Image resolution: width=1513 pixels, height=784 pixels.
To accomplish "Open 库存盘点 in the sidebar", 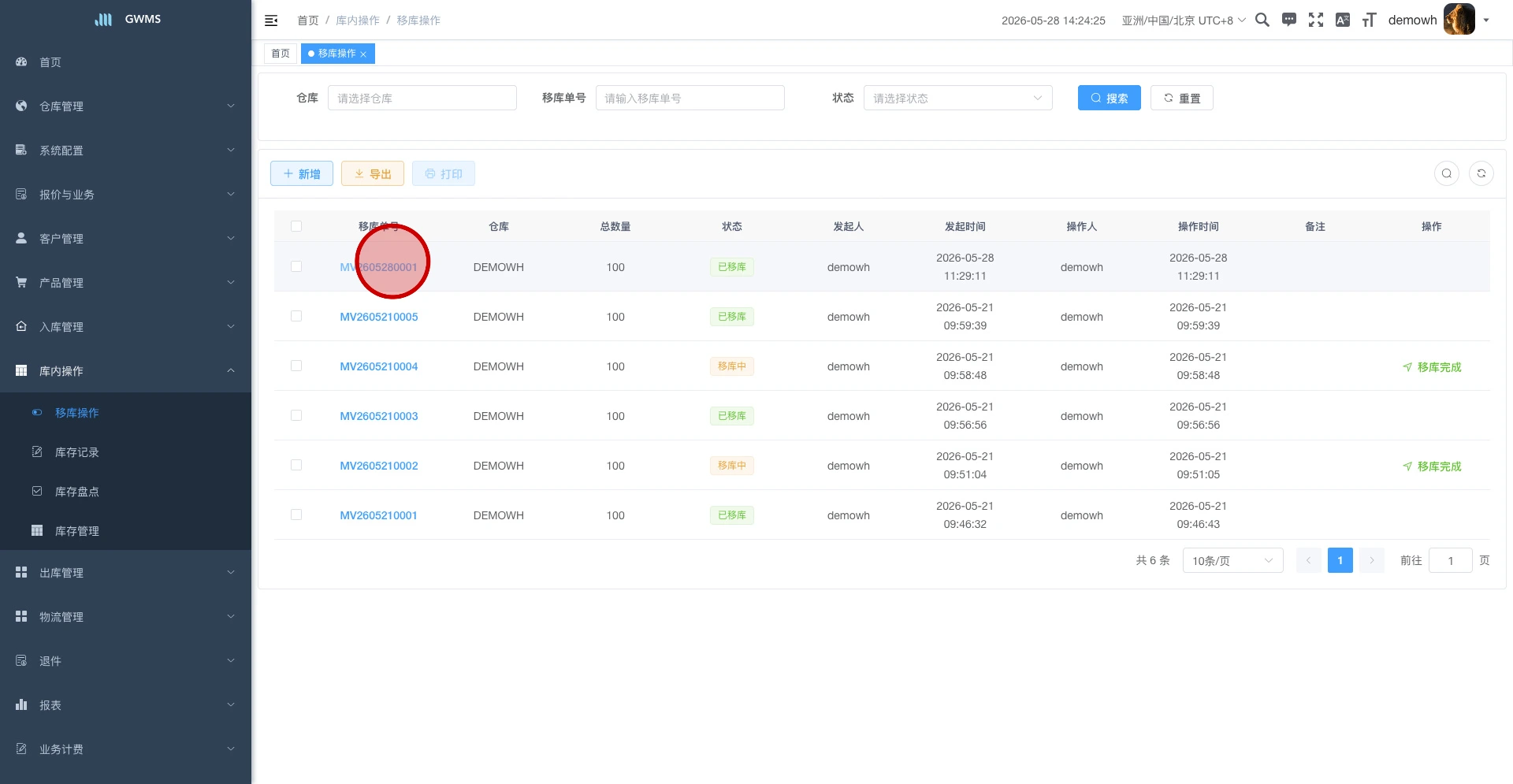I will pyautogui.click(x=126, y=491).
